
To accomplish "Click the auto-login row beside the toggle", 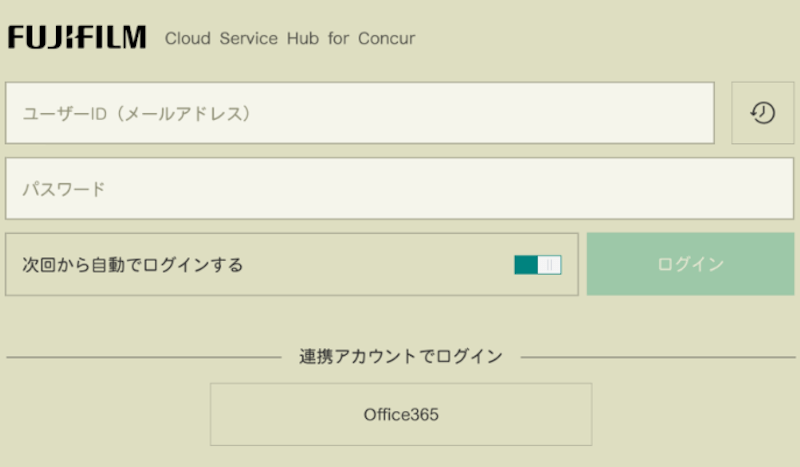I will pos(400,265).
